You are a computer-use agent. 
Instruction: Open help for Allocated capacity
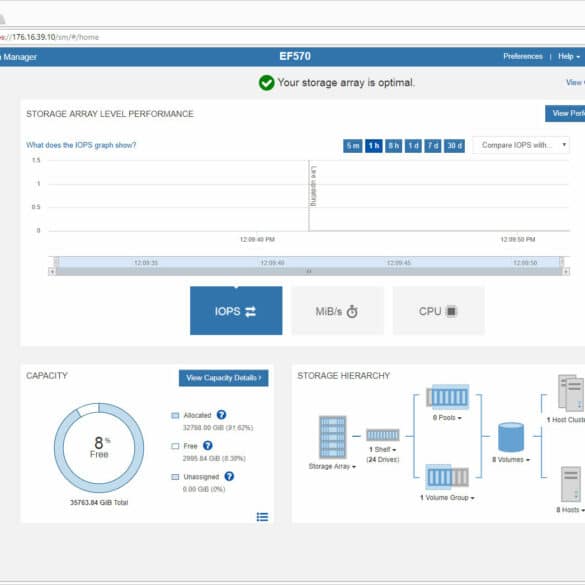(x=221, y=415)
